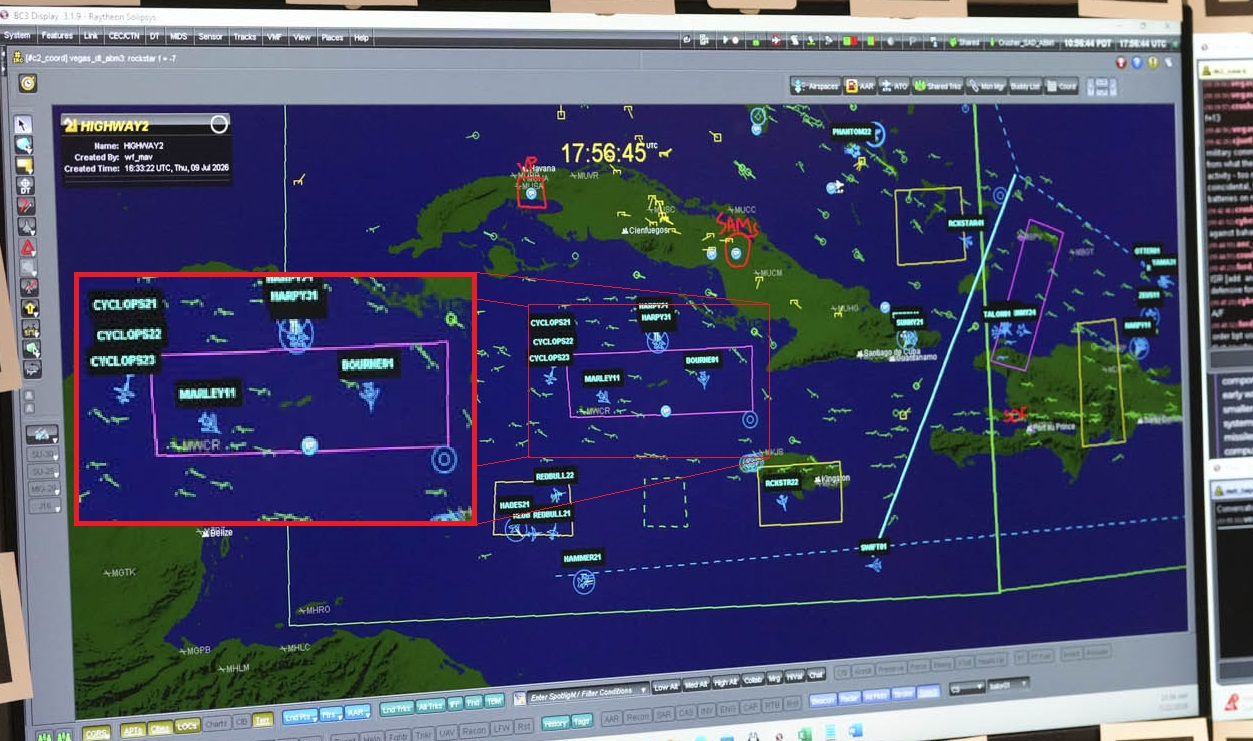The image size is (1253, 741).
Task: Toggle the LOCs overlay button
Action: click(x=187, y=726)
